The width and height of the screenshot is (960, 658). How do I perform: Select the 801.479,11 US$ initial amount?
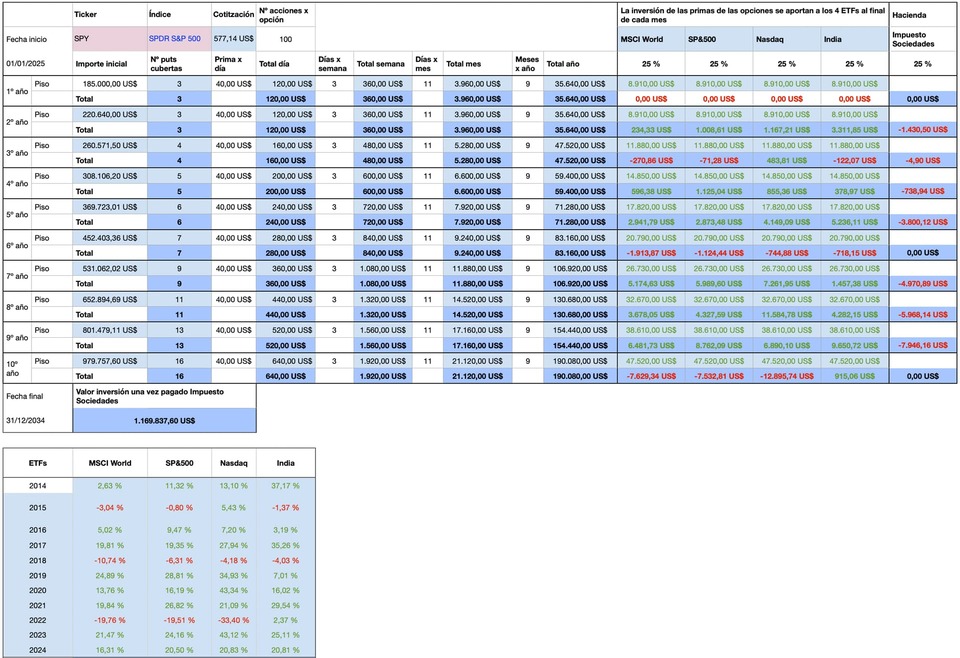coord(110,331)
